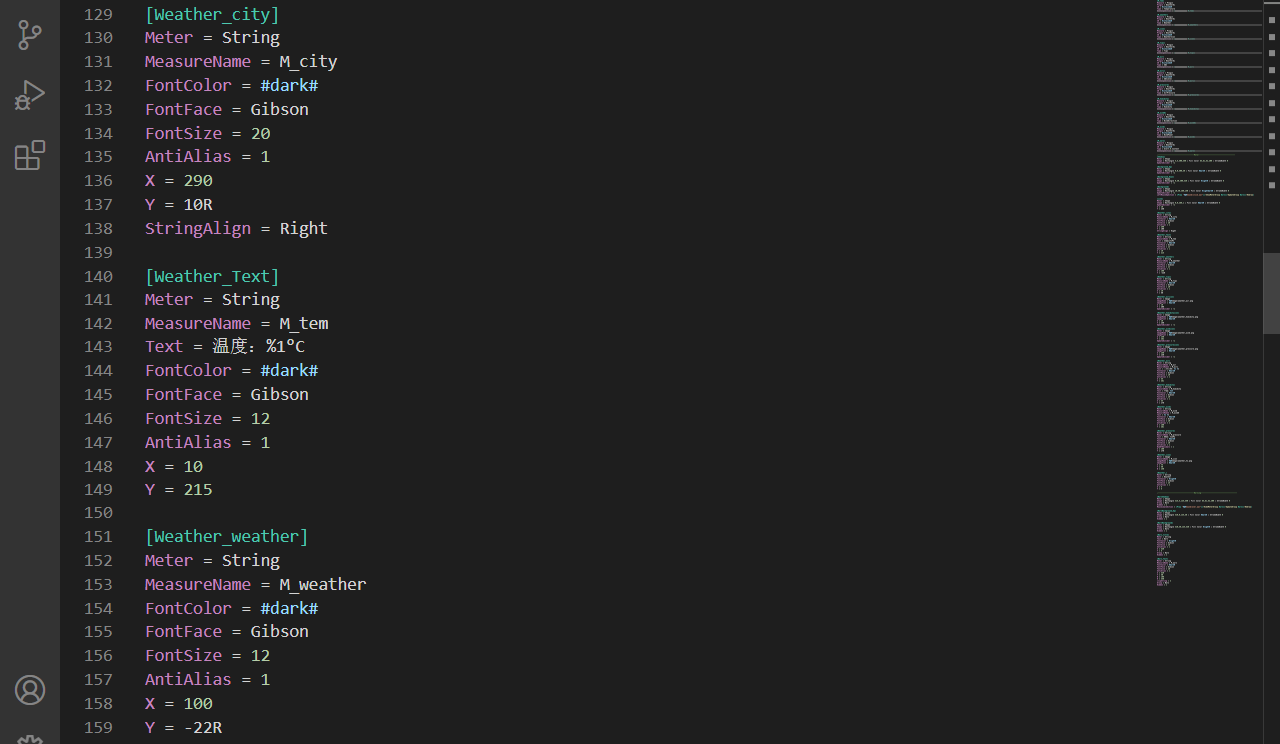Click the [Weather_Text] section header
Screen dimensions: 1280x744
(212, 276)
